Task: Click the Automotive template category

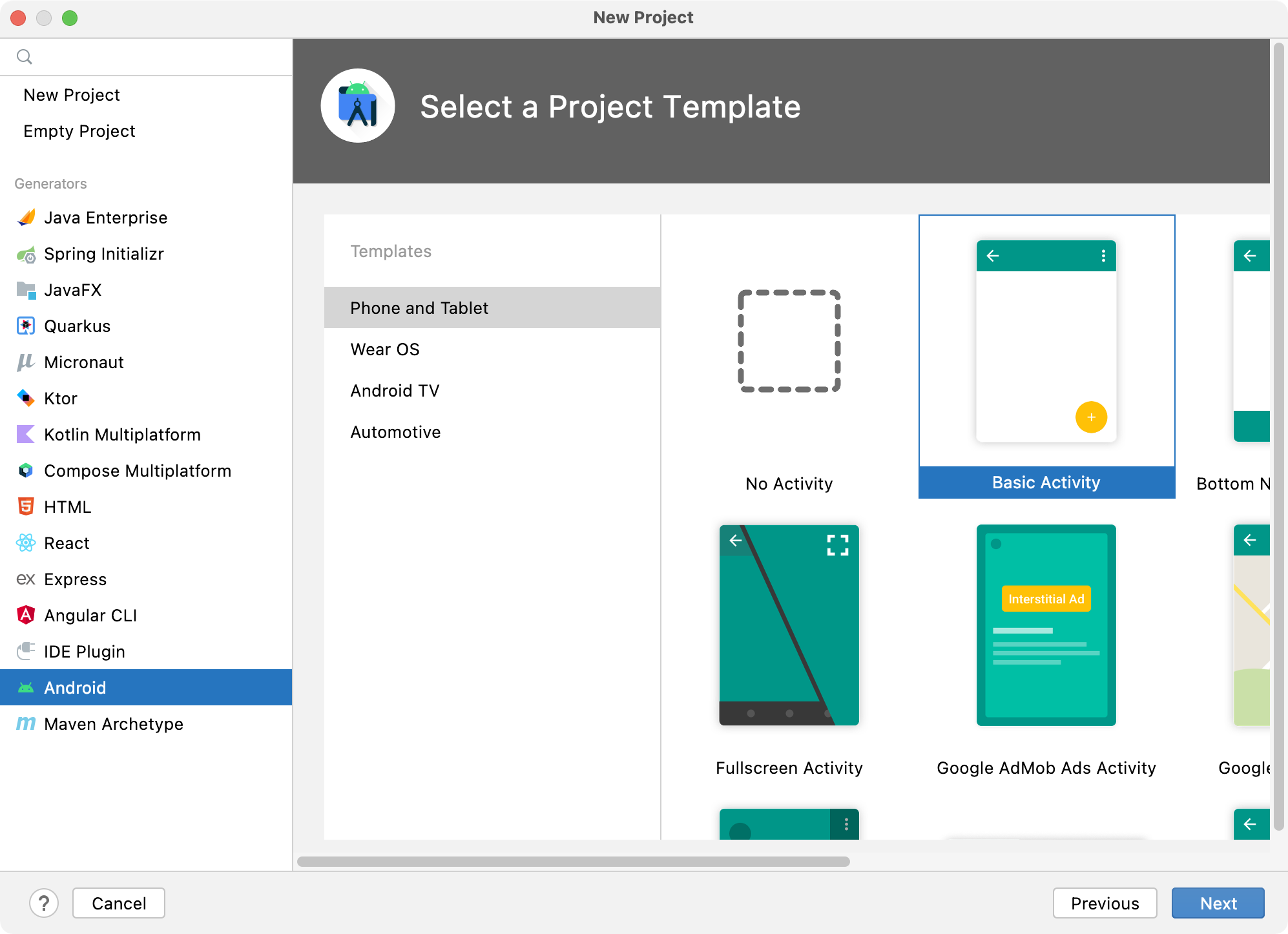Action: point(395,432)
